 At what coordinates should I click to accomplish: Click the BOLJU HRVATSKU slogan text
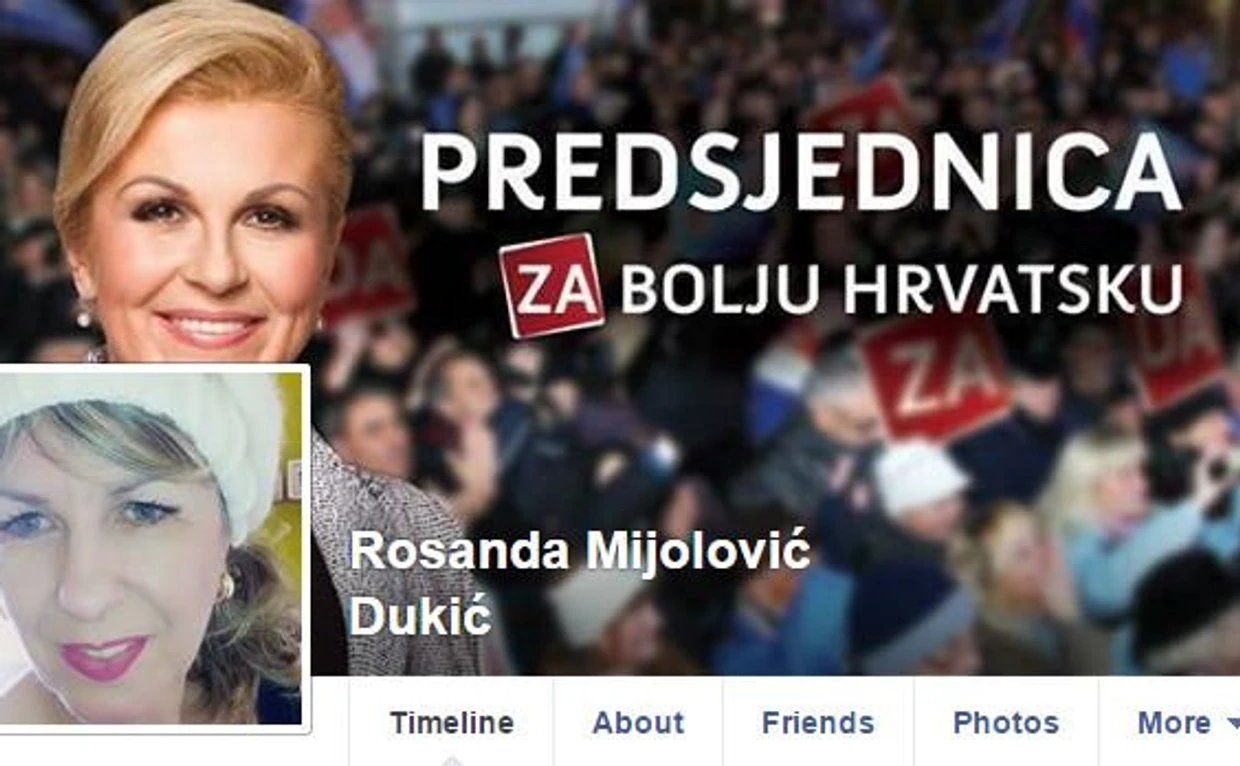point(902,289)
